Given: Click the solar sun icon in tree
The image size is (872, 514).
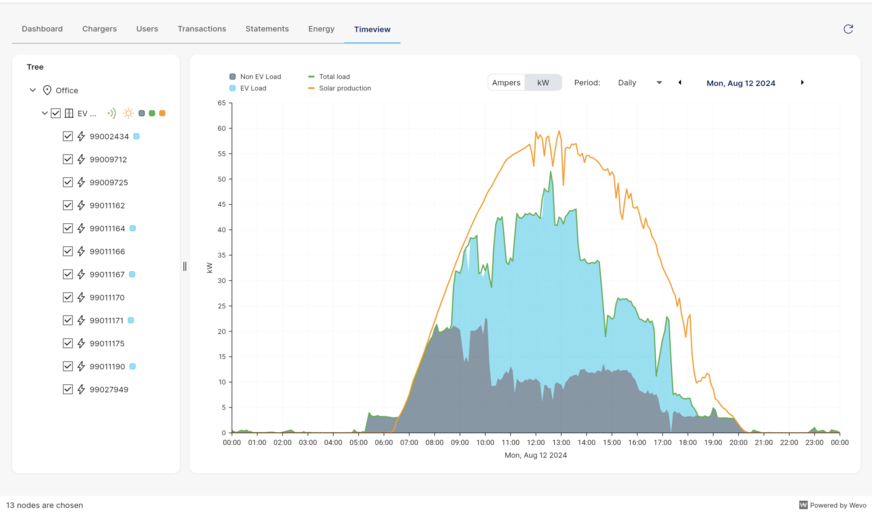Looking at the screenshot, I should (x=128, y=114).
